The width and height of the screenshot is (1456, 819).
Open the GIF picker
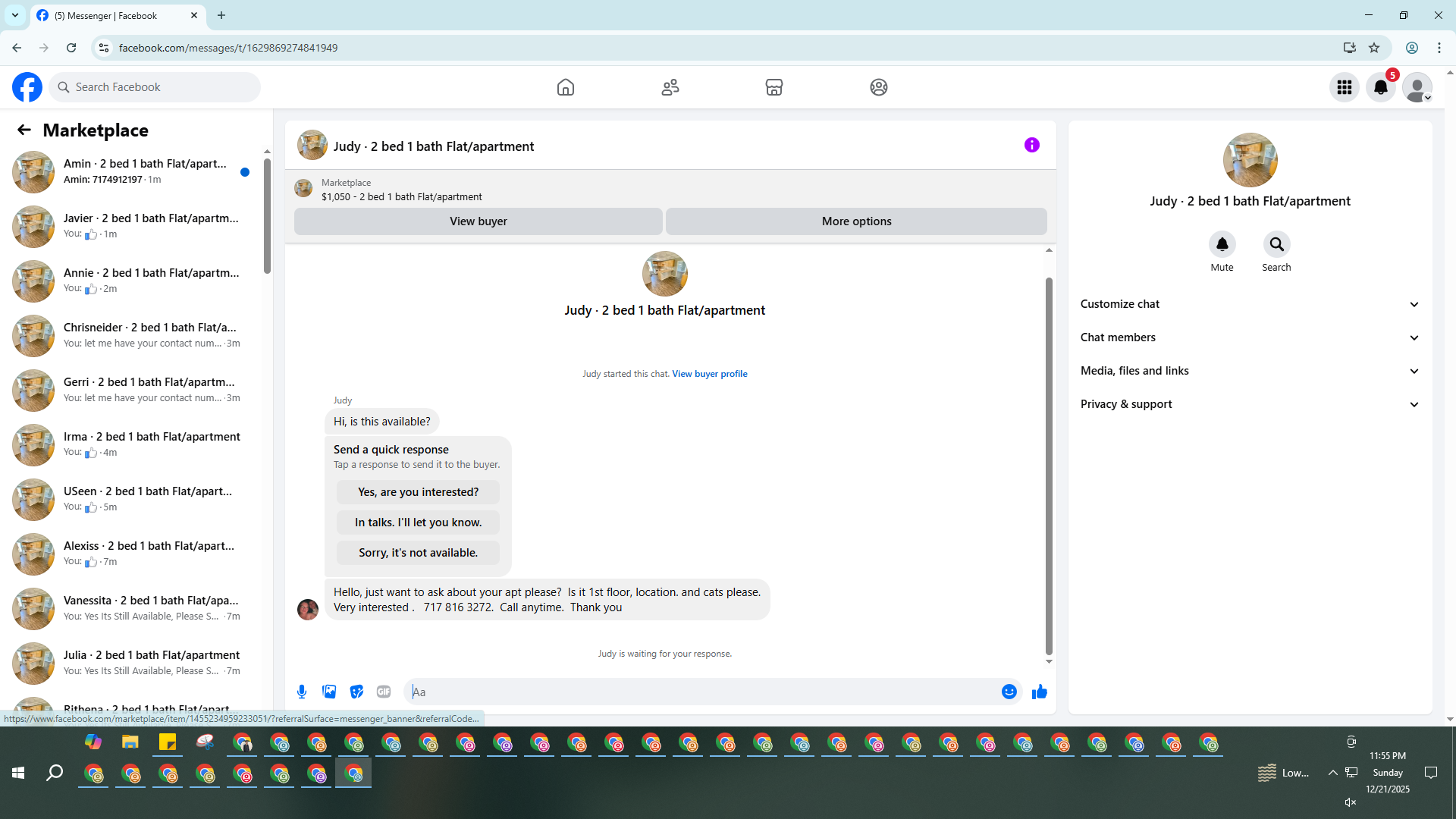click(384, 692)
